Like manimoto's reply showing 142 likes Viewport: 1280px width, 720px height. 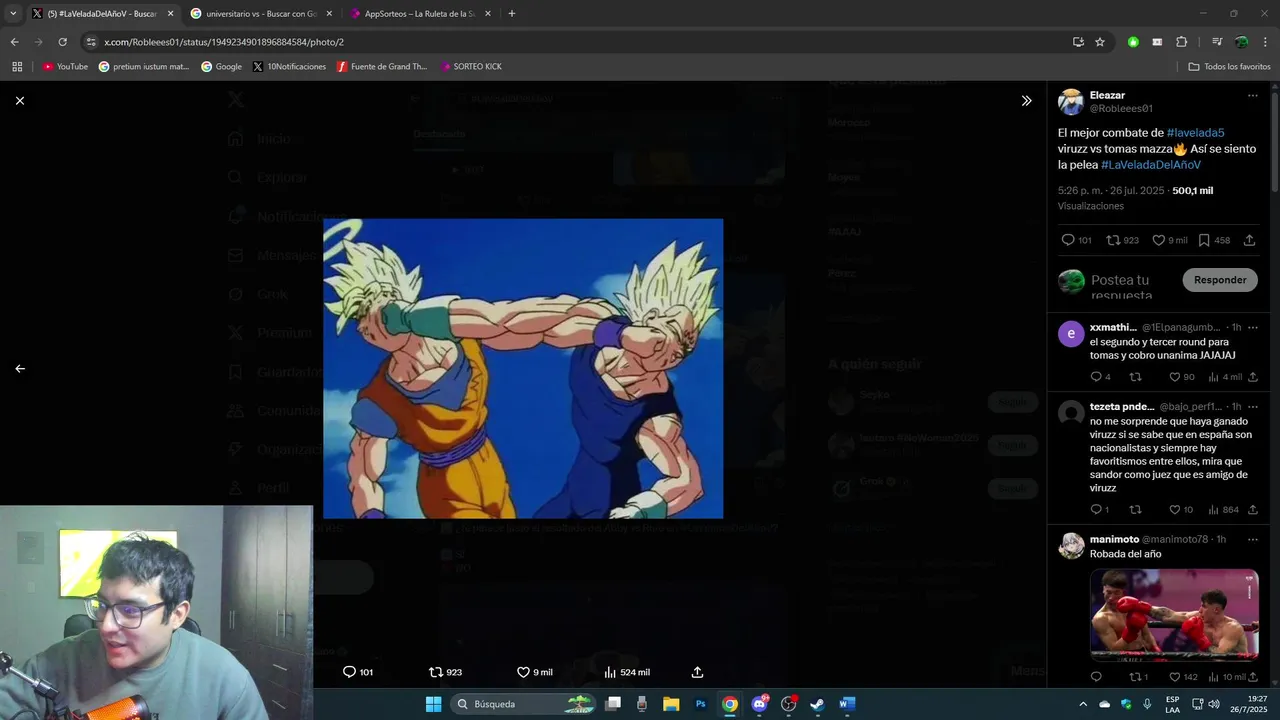tap(1183, 677)
